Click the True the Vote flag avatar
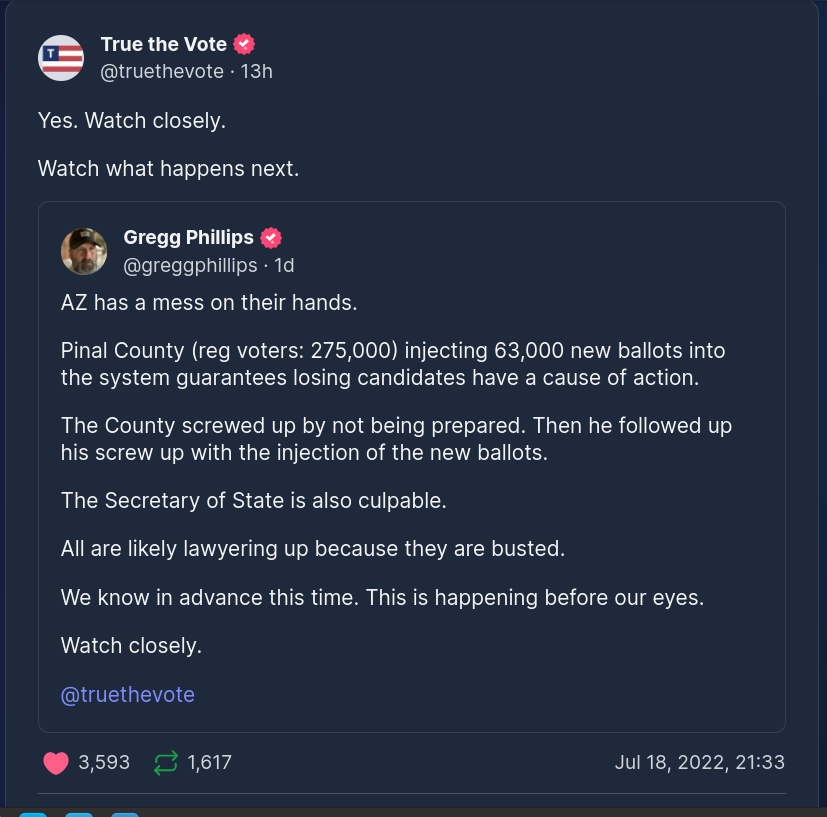The height and width of the screenshot is (817, 827). (61, 58)
